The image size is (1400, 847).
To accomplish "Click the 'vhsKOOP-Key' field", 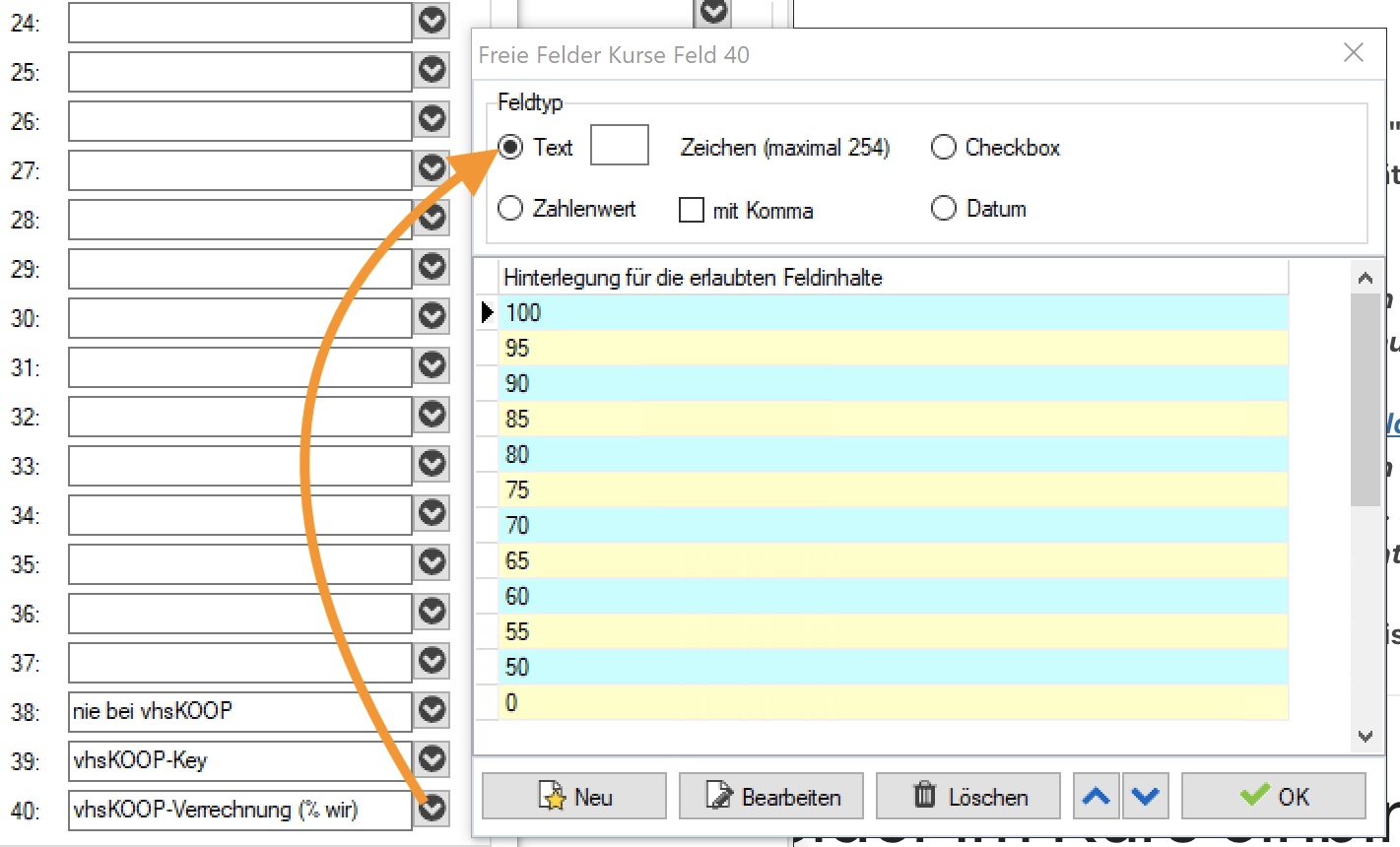I will (240, 760).
